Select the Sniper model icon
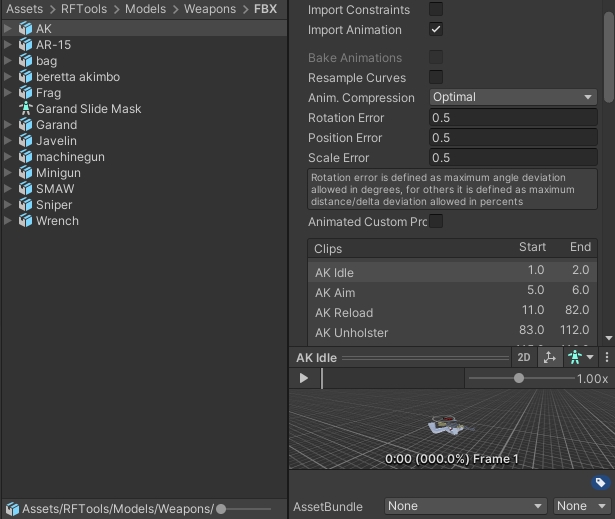 pos(25,205)
